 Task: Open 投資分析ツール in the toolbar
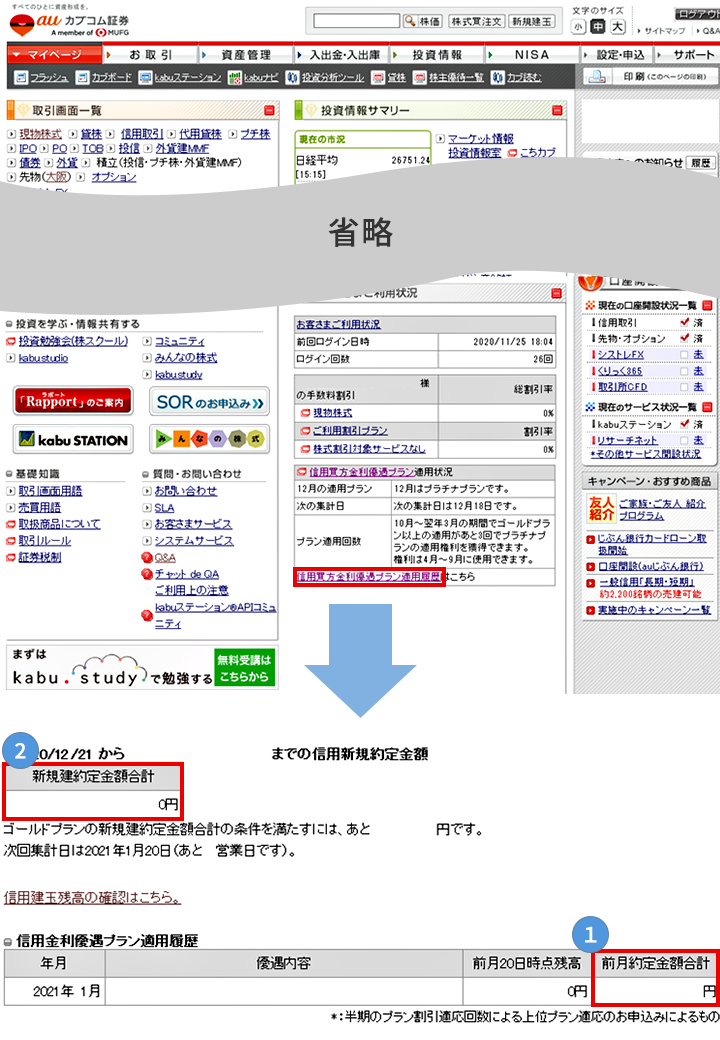click(x=325, y=77)
